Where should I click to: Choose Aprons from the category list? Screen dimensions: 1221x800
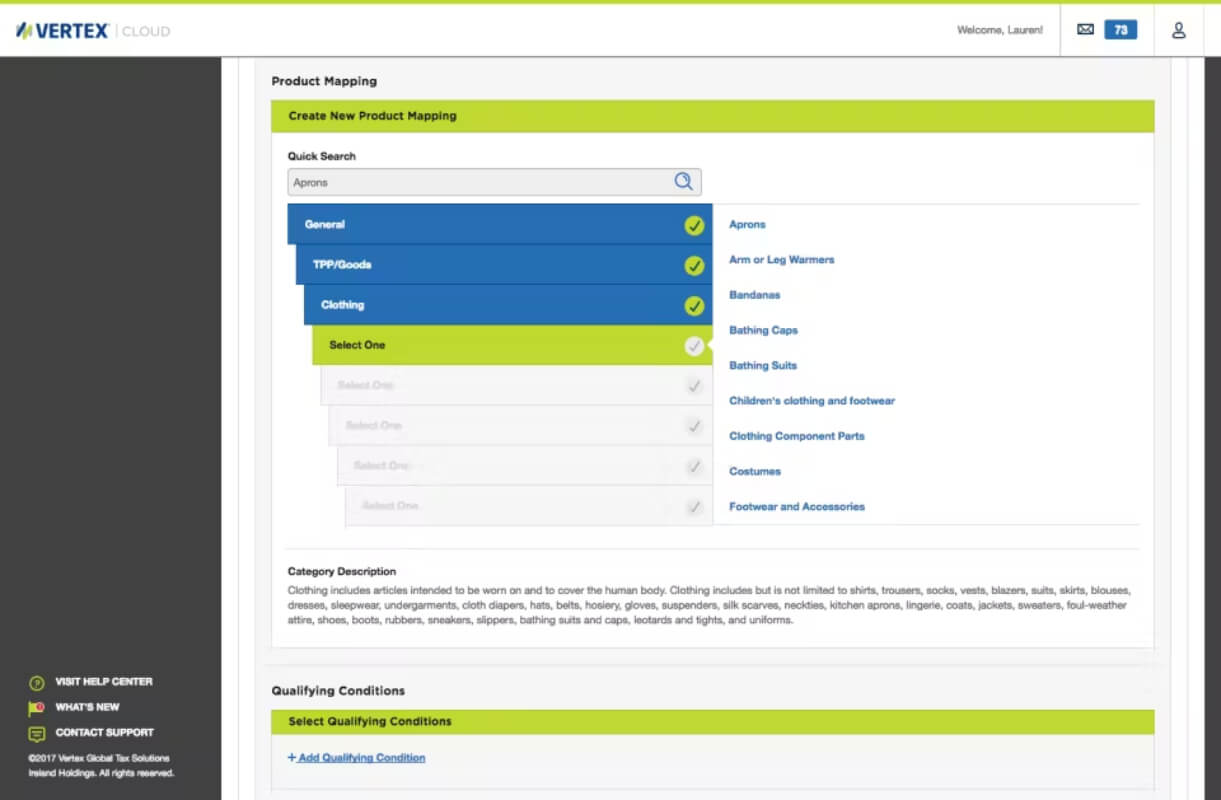(747, 225)
